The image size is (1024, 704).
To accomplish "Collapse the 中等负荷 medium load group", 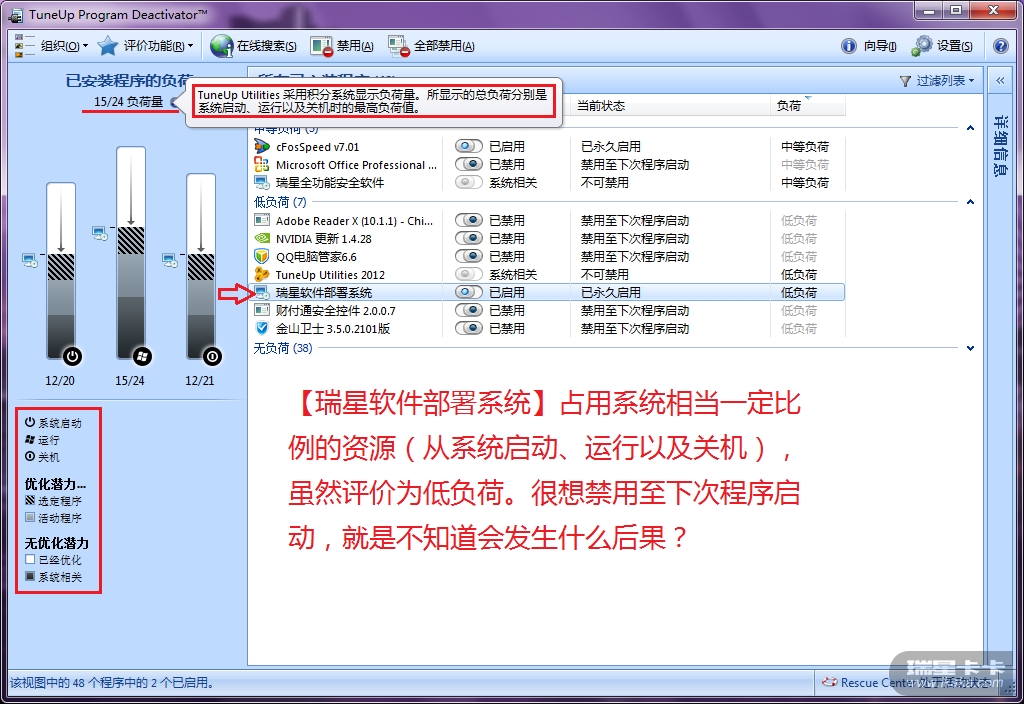I will click(x=970, y=128).
